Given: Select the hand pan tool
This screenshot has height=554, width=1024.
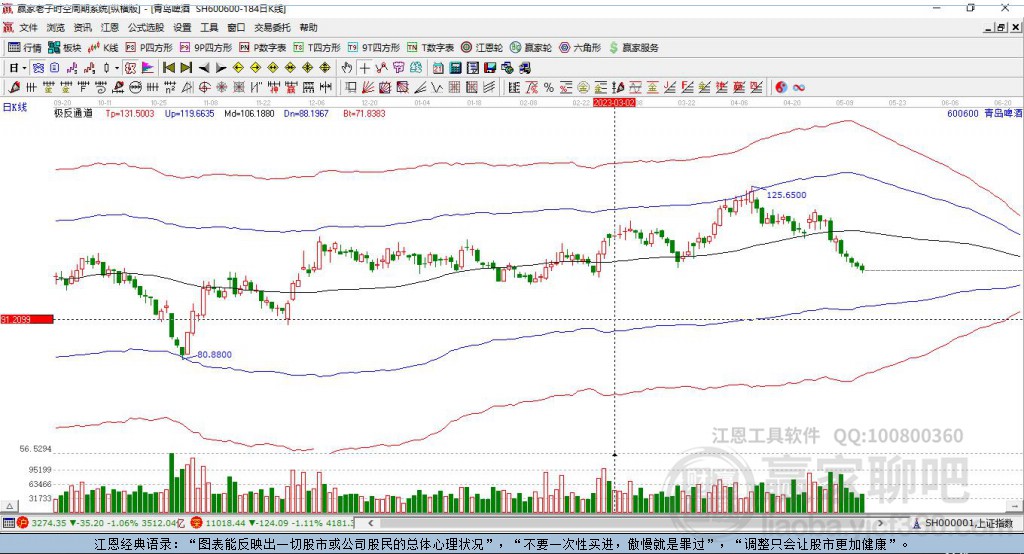Looking at the screenshot, I should [347, 68].
